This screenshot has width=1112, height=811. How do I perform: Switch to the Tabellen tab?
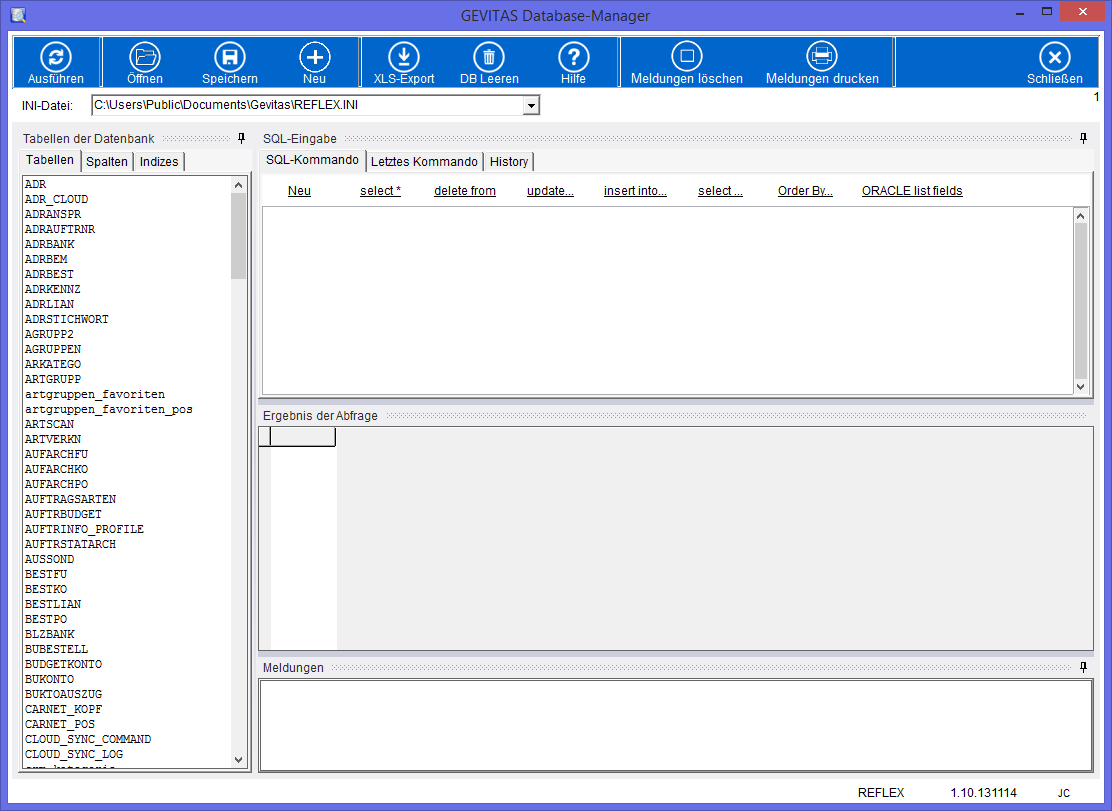coord(50,160)
